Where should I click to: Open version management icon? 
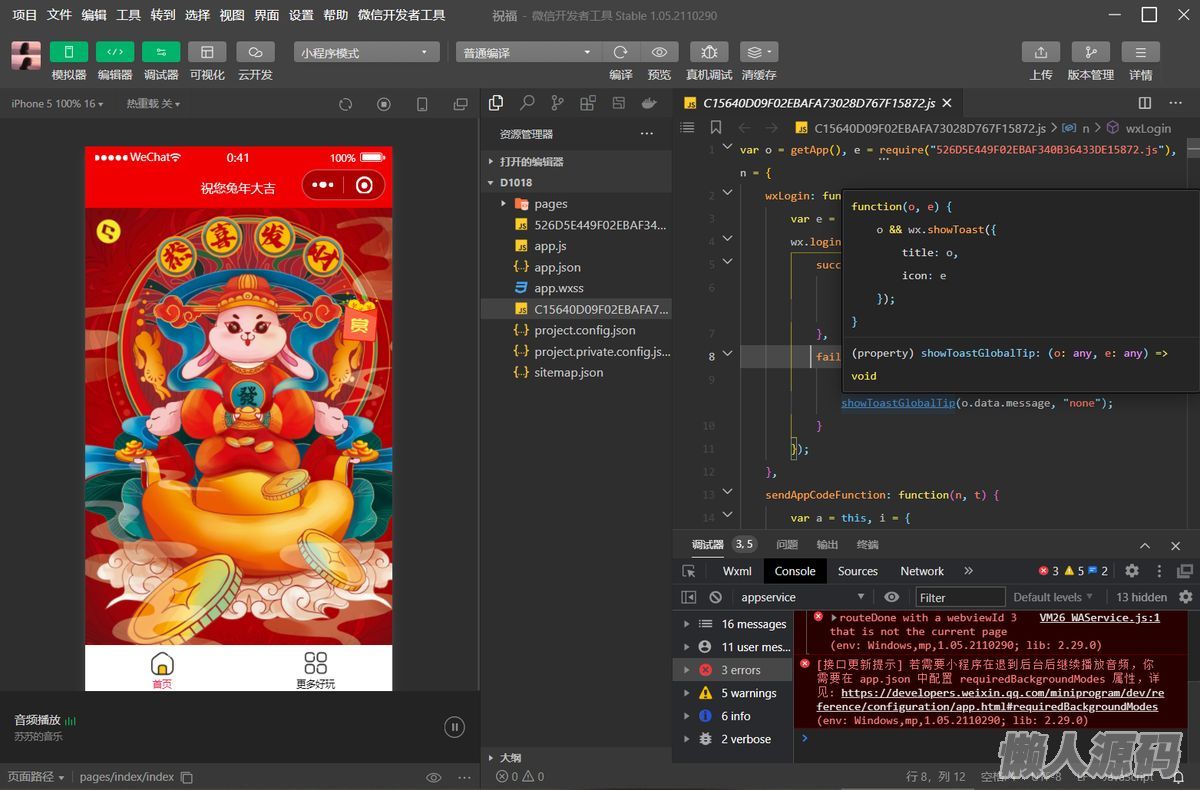[1090, 53]
